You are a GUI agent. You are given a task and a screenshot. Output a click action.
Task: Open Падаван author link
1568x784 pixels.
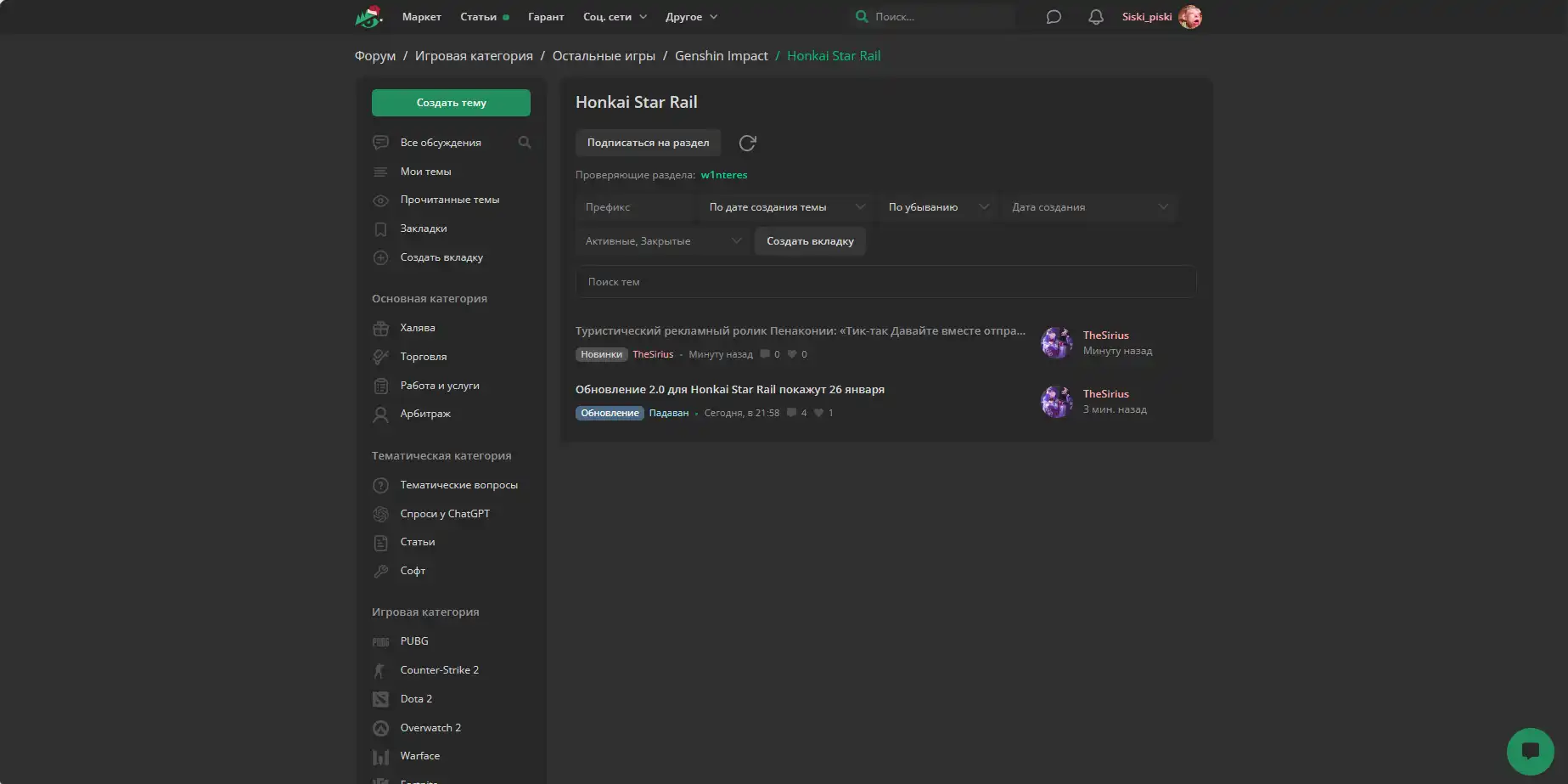pos(669,413)
